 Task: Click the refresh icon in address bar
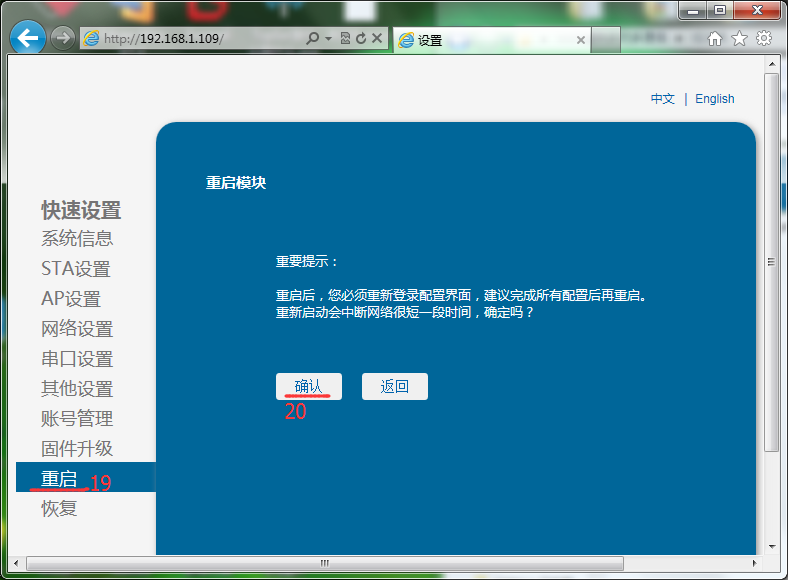click(360, 38)
